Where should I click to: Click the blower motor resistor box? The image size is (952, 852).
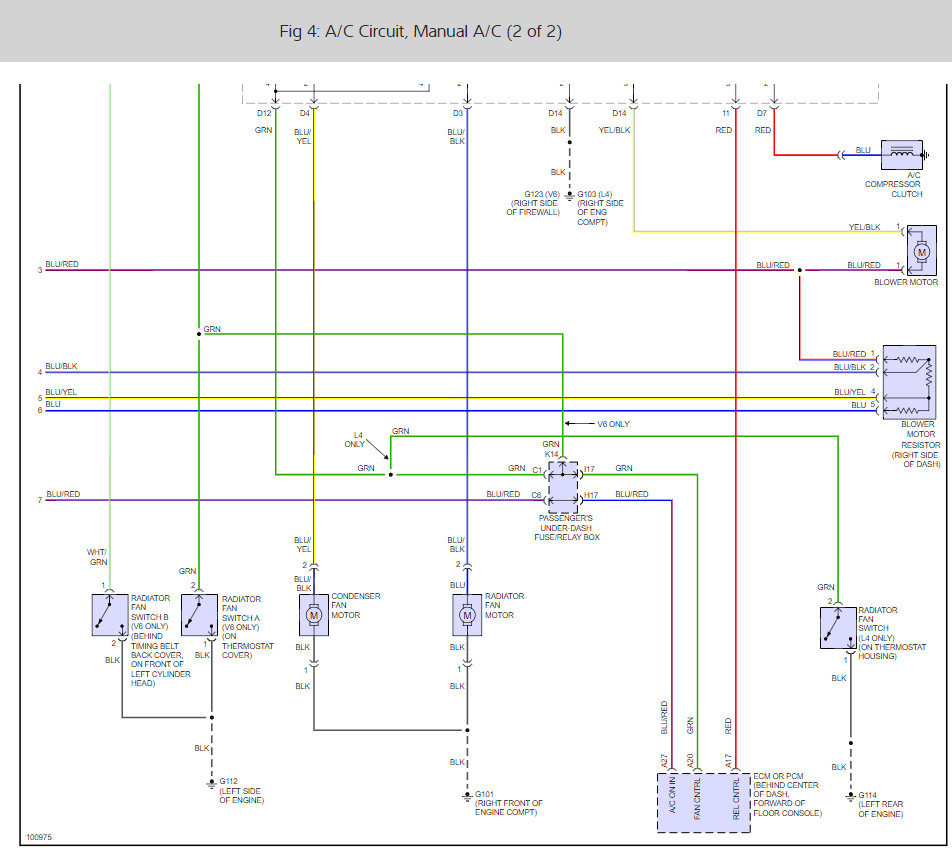909,382
